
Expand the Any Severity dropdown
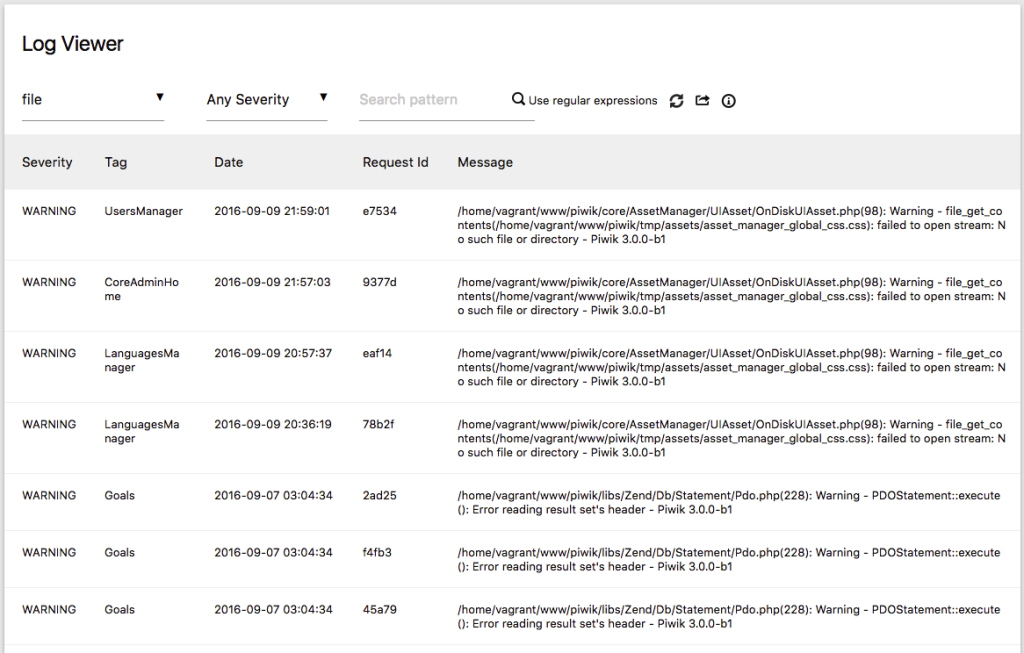click(x=266, y=100)
